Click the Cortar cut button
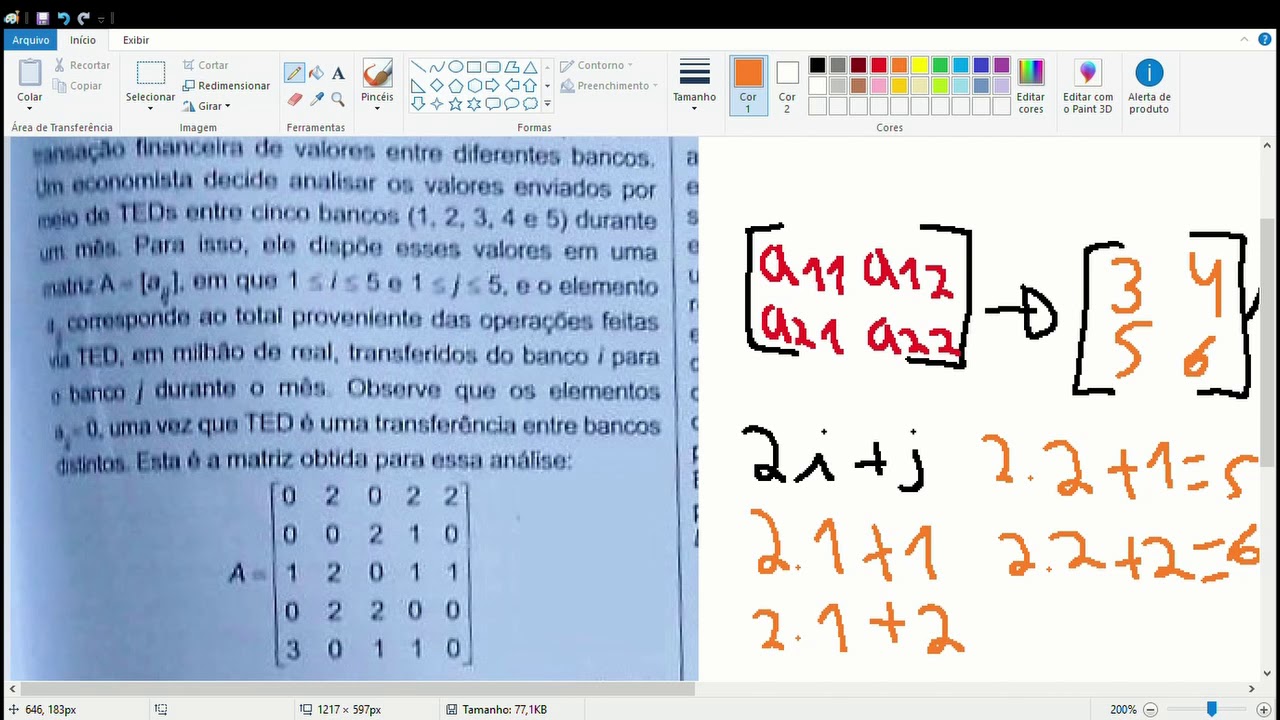 pyautogui.click(x=205, y=65)
